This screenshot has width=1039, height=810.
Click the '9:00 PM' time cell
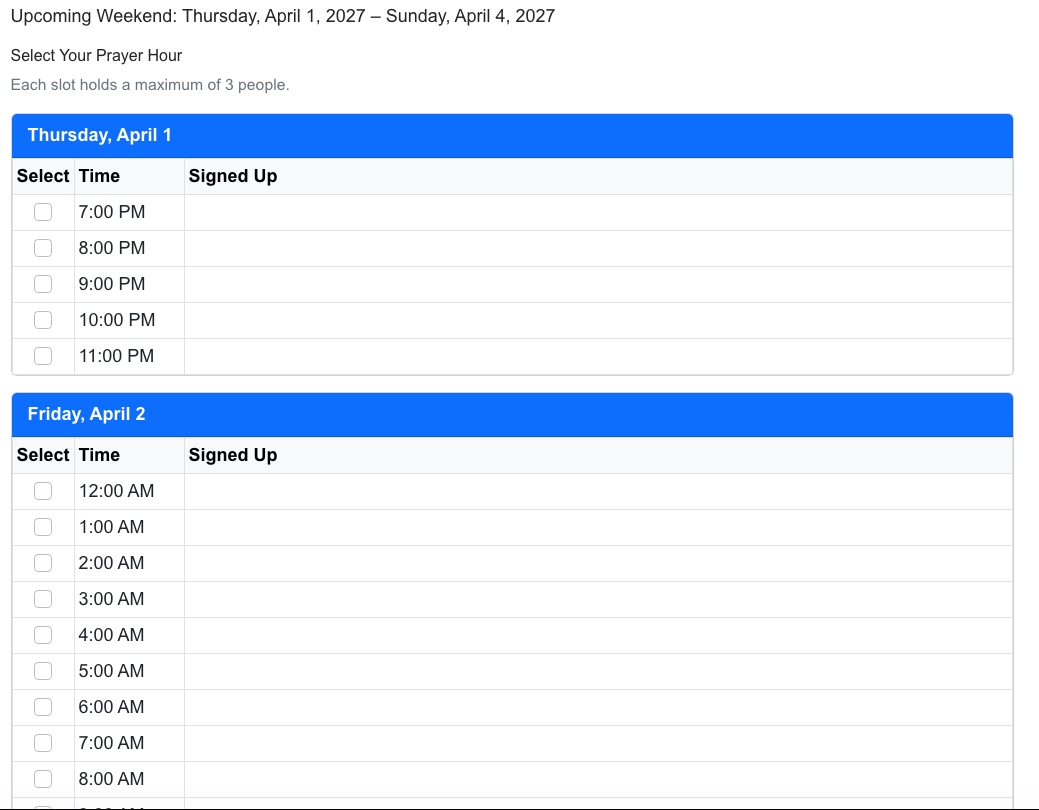click(x=129, y=284)
